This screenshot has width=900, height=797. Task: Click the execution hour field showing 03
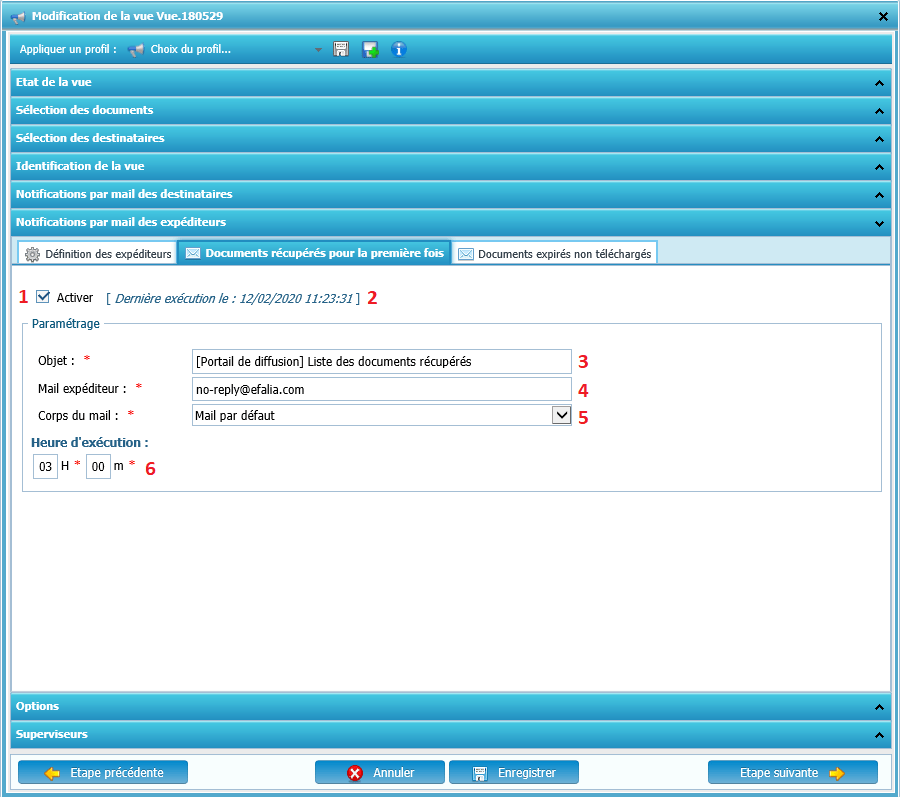click(45, 467)
